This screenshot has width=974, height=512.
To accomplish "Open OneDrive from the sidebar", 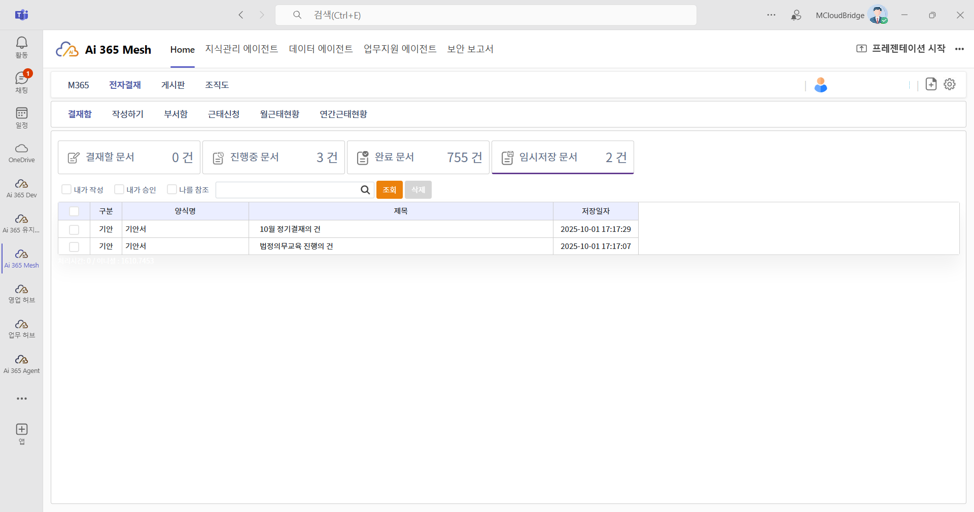I will [x=21, y=152].
